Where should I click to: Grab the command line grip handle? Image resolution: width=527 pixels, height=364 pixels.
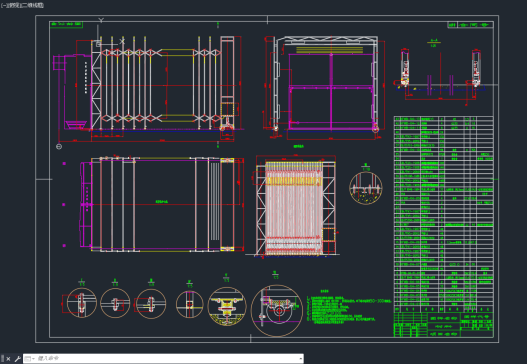tap(3, 359)
